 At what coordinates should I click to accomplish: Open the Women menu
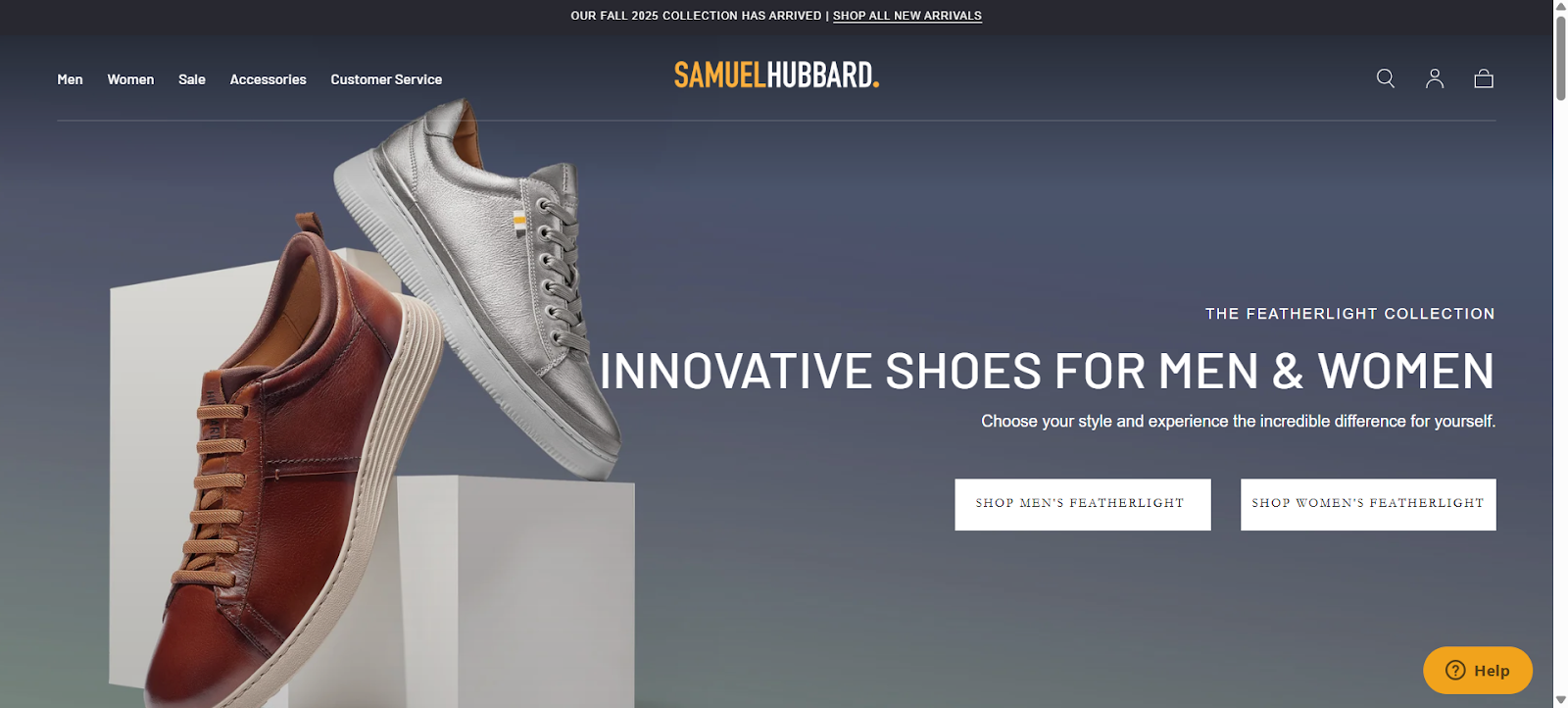[130, 79]
